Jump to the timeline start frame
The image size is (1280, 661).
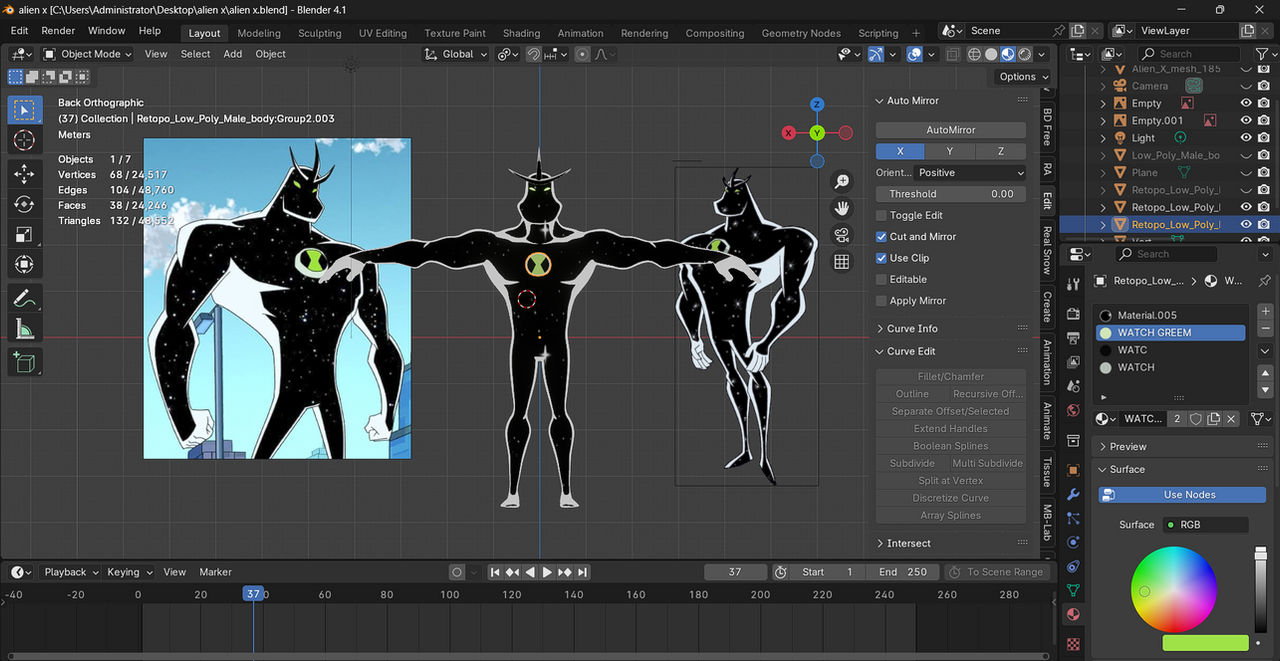click(494, 572)
